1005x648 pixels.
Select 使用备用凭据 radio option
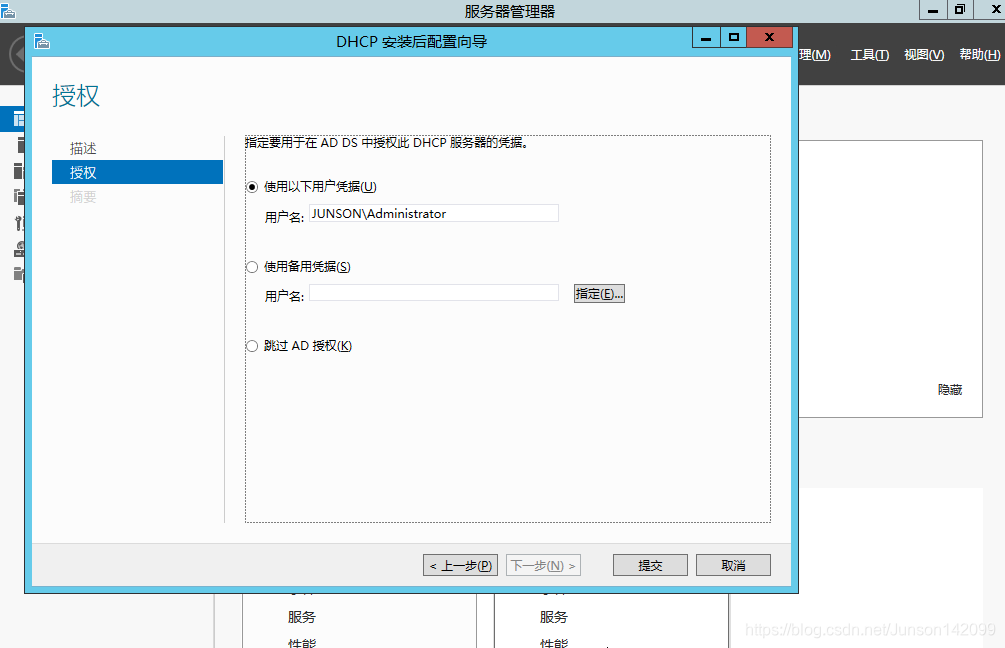(x=252, y=267)
